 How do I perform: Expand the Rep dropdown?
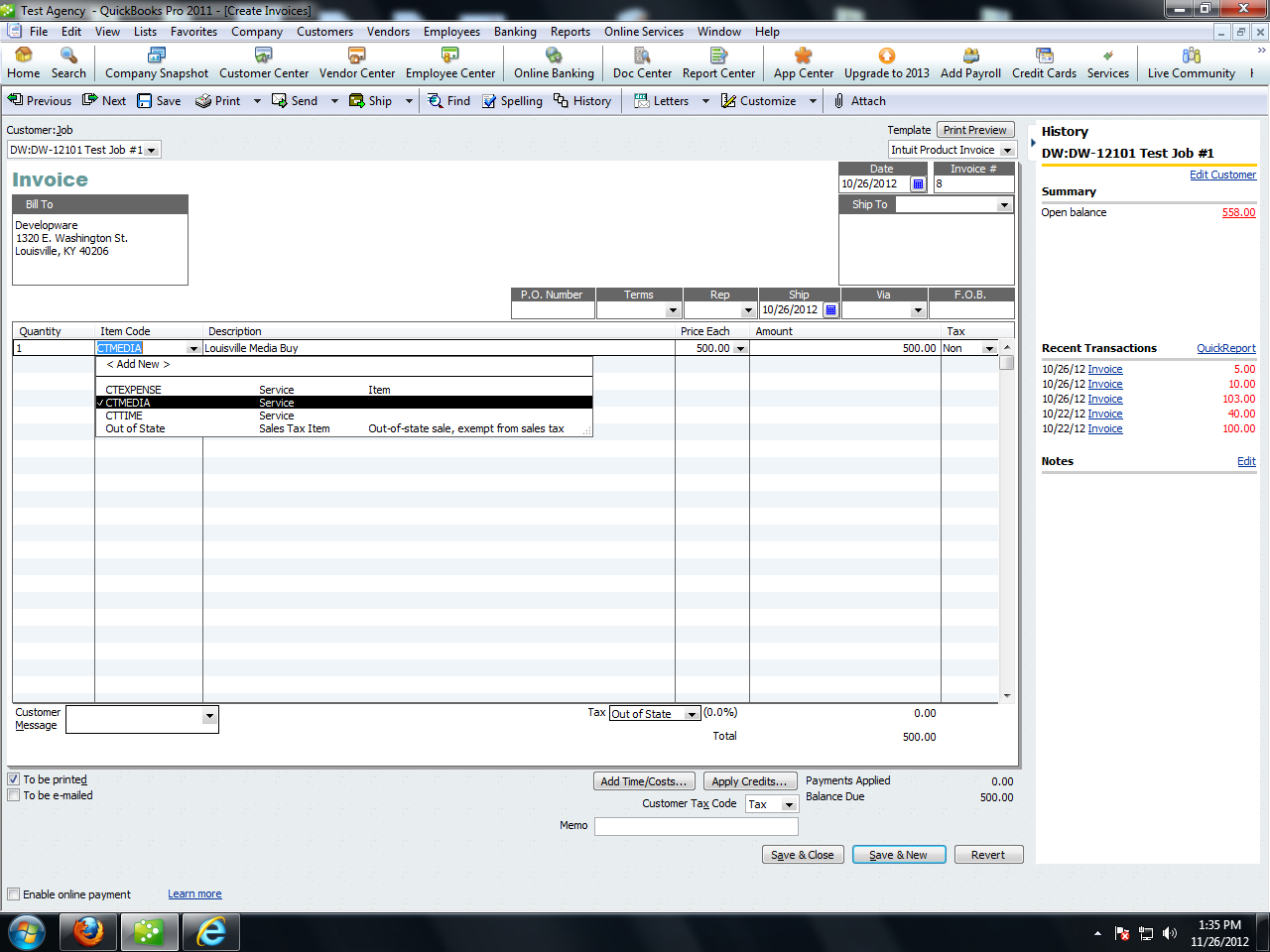tap(748, 310)
